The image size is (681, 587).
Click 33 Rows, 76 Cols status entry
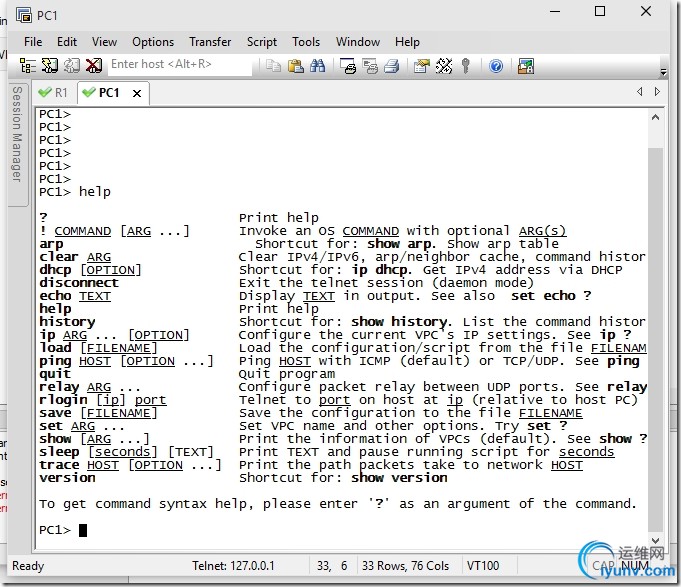(405, 565)
